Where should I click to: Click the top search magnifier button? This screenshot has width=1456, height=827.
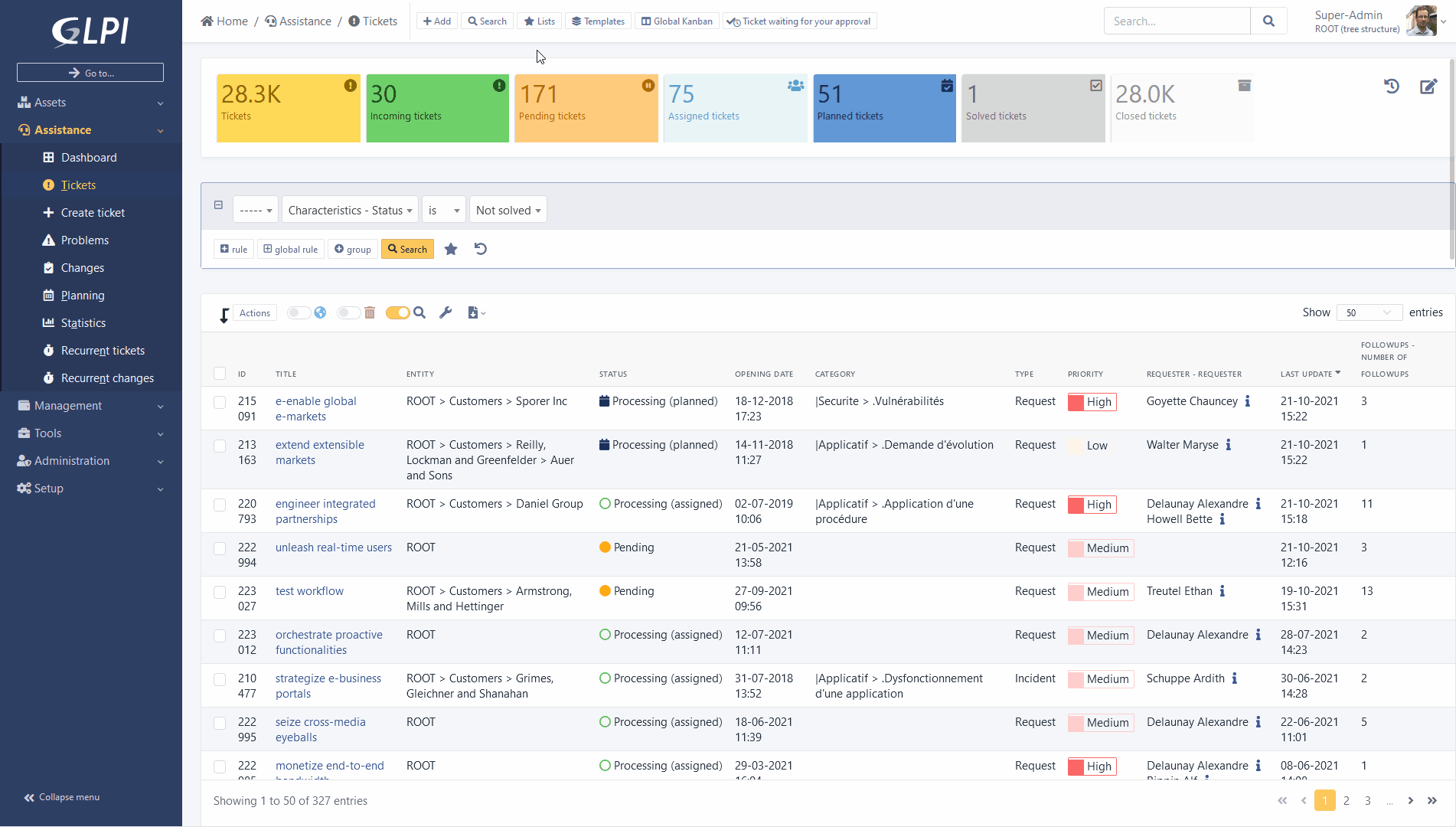click(1268, 21)
